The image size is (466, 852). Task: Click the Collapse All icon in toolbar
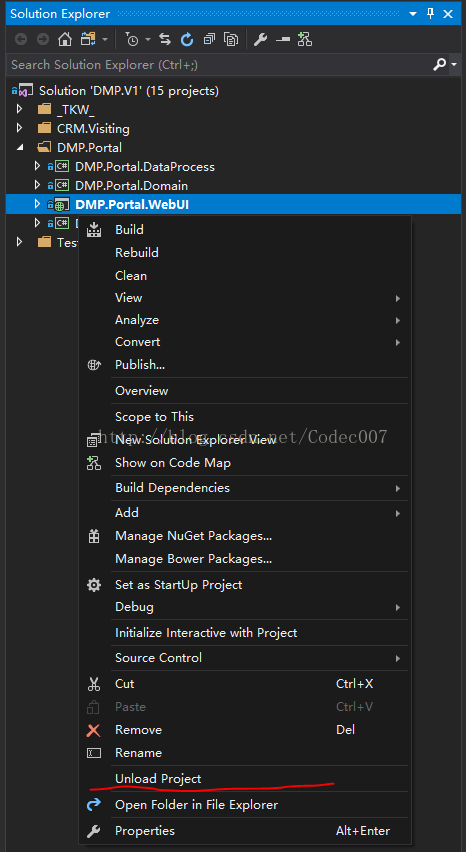coord(209,39)
